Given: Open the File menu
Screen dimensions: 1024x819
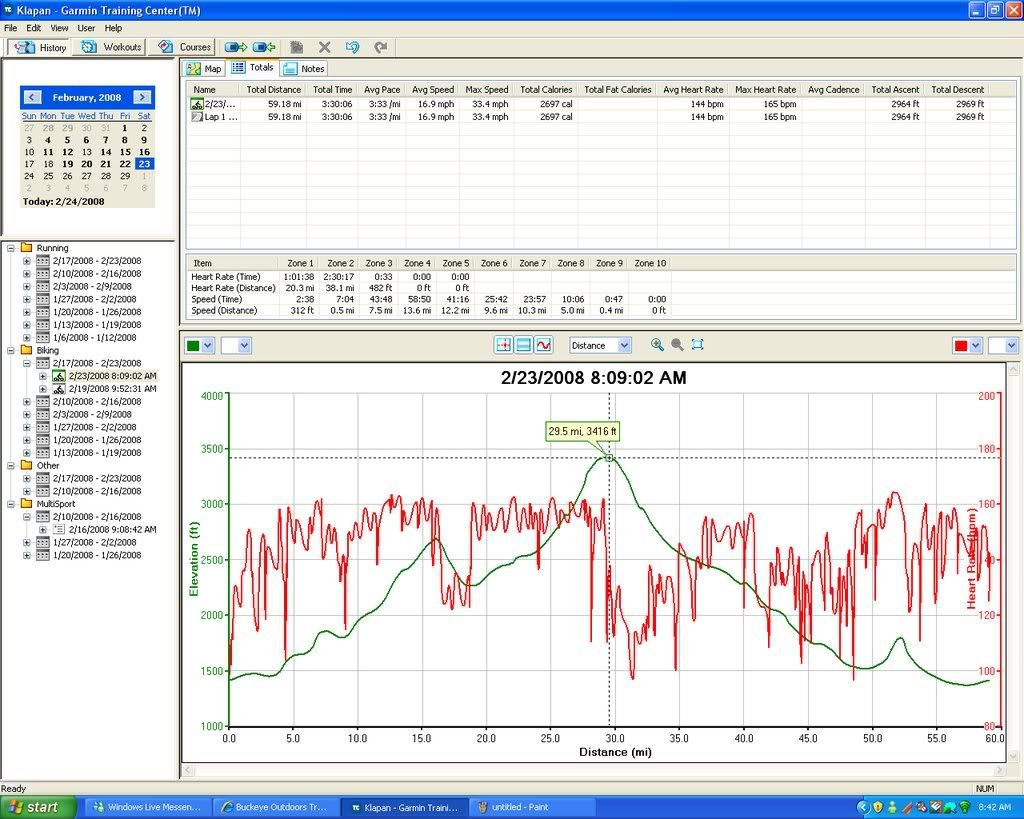Looking at the screenshot, I should [x=10, y=28].
